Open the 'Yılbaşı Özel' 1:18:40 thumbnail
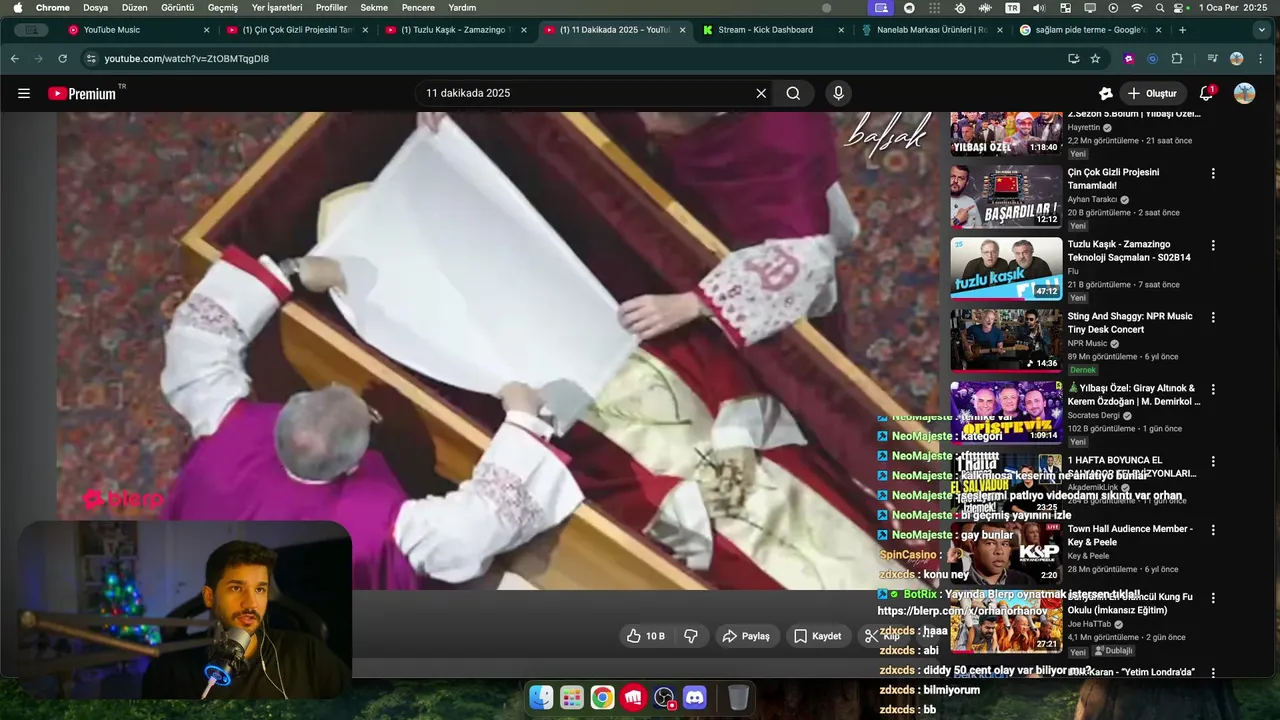The height and width of the screenshot is (720, 1280). point(1006,134)
